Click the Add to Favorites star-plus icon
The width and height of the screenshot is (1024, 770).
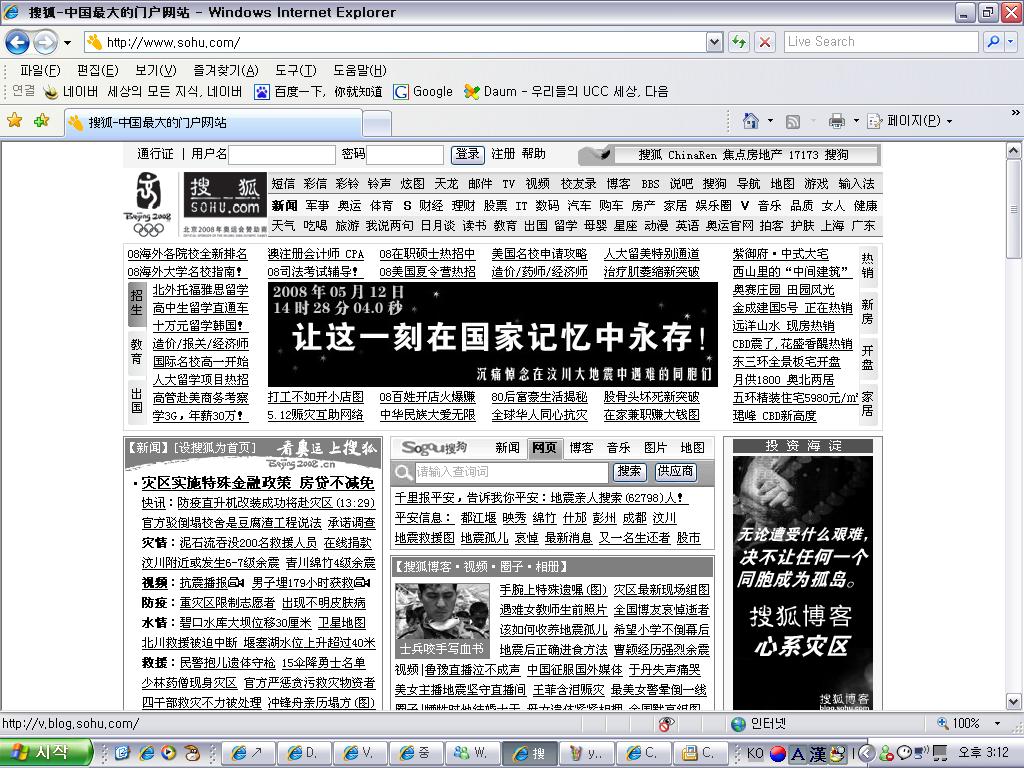click(42, 121)
